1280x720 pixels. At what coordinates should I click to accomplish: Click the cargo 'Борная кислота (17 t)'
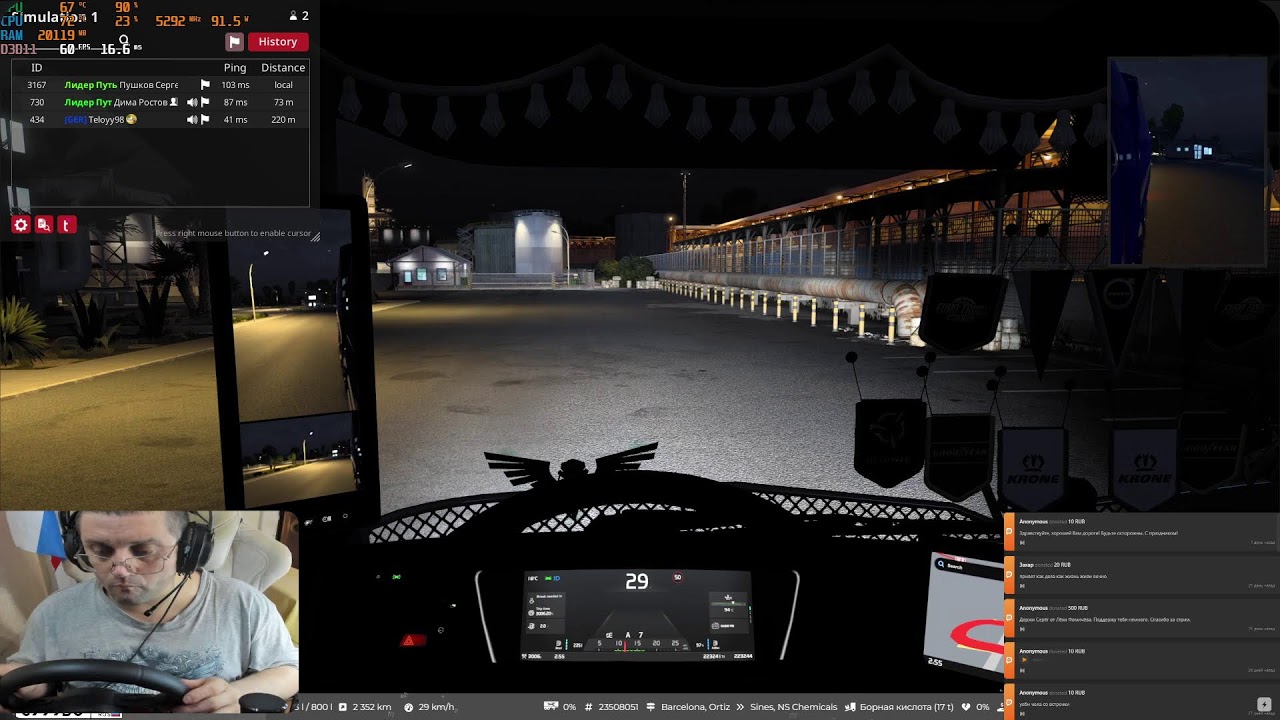click(x=907, y=707)
